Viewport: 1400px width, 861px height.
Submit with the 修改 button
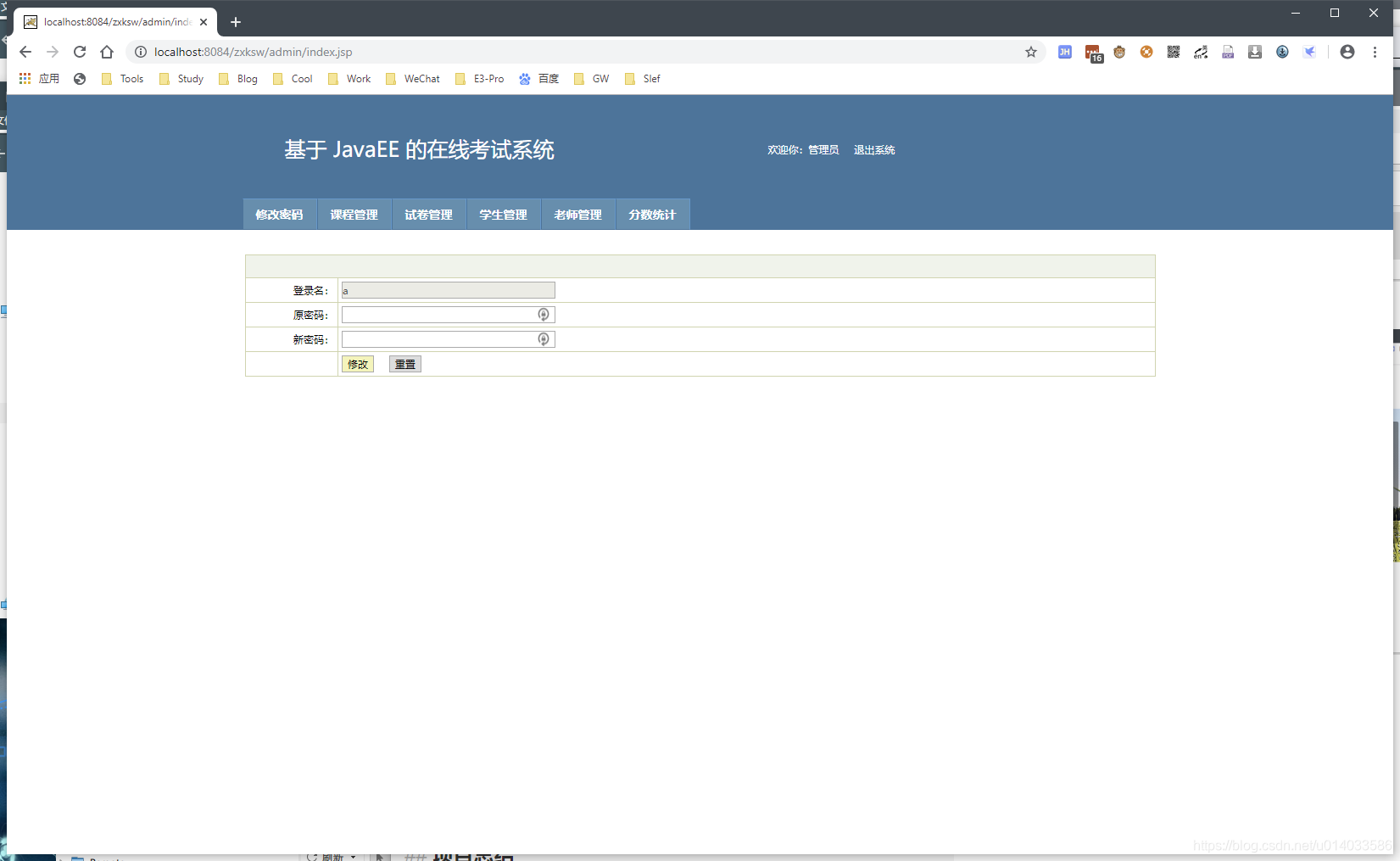click(358, 364)
